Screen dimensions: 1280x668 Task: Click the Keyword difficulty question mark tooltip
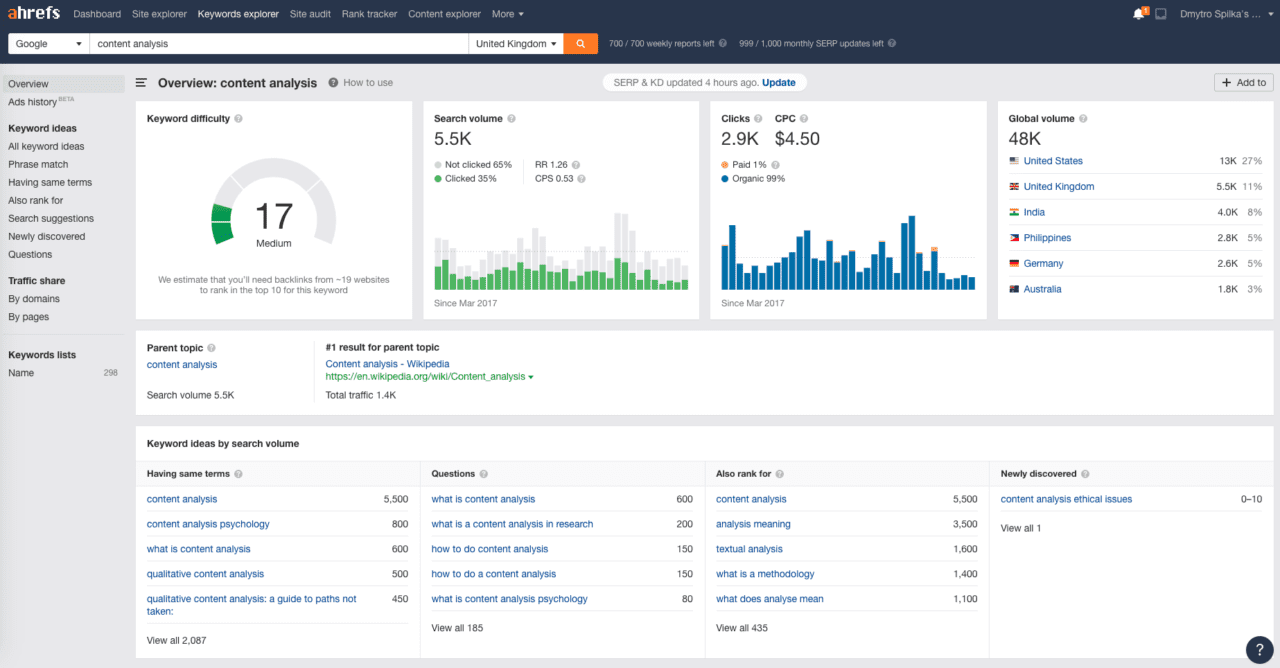[x=239, y=118]
